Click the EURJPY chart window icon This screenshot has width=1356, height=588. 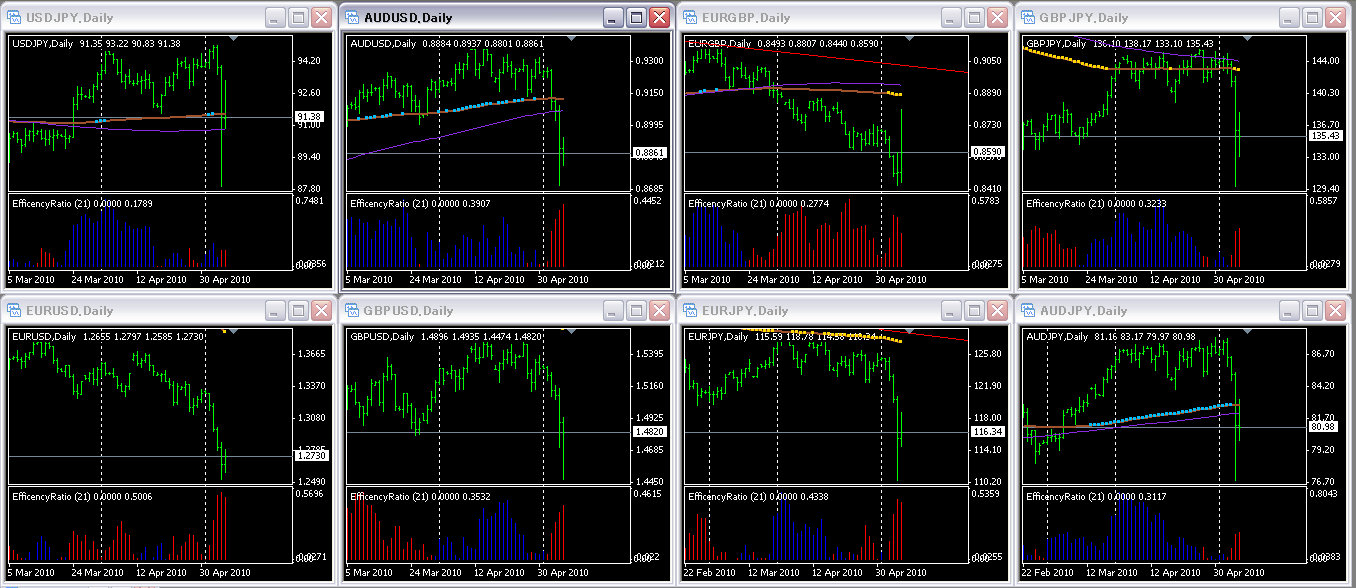691,311
